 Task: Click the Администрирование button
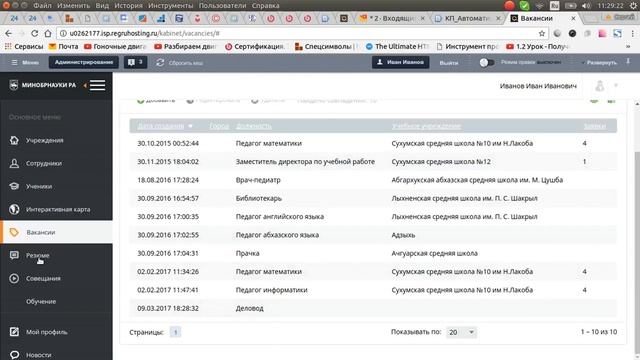pos(84,62)
